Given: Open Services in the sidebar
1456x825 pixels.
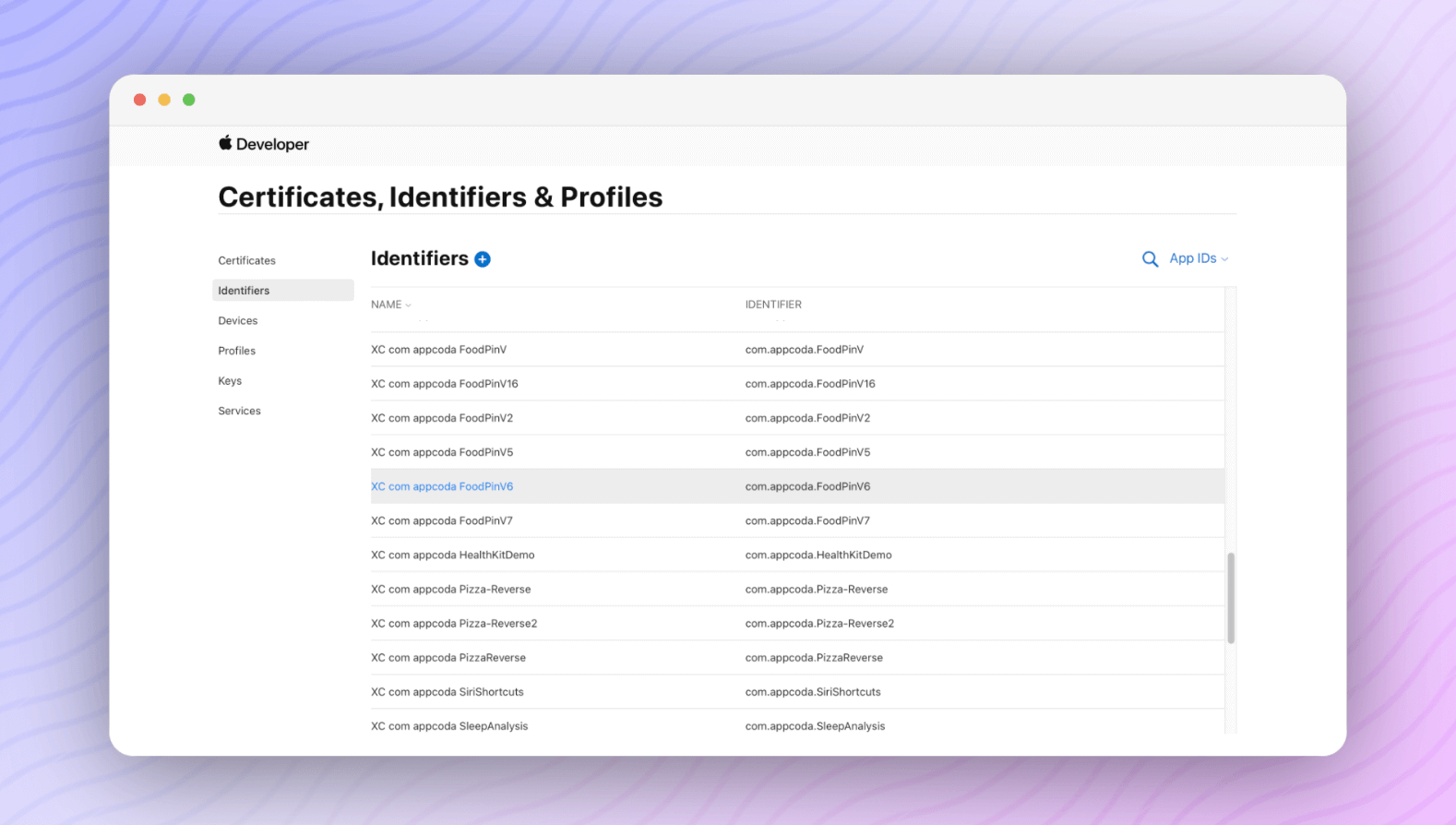Looking at the screenshot, I should click(x=239, y=411).
